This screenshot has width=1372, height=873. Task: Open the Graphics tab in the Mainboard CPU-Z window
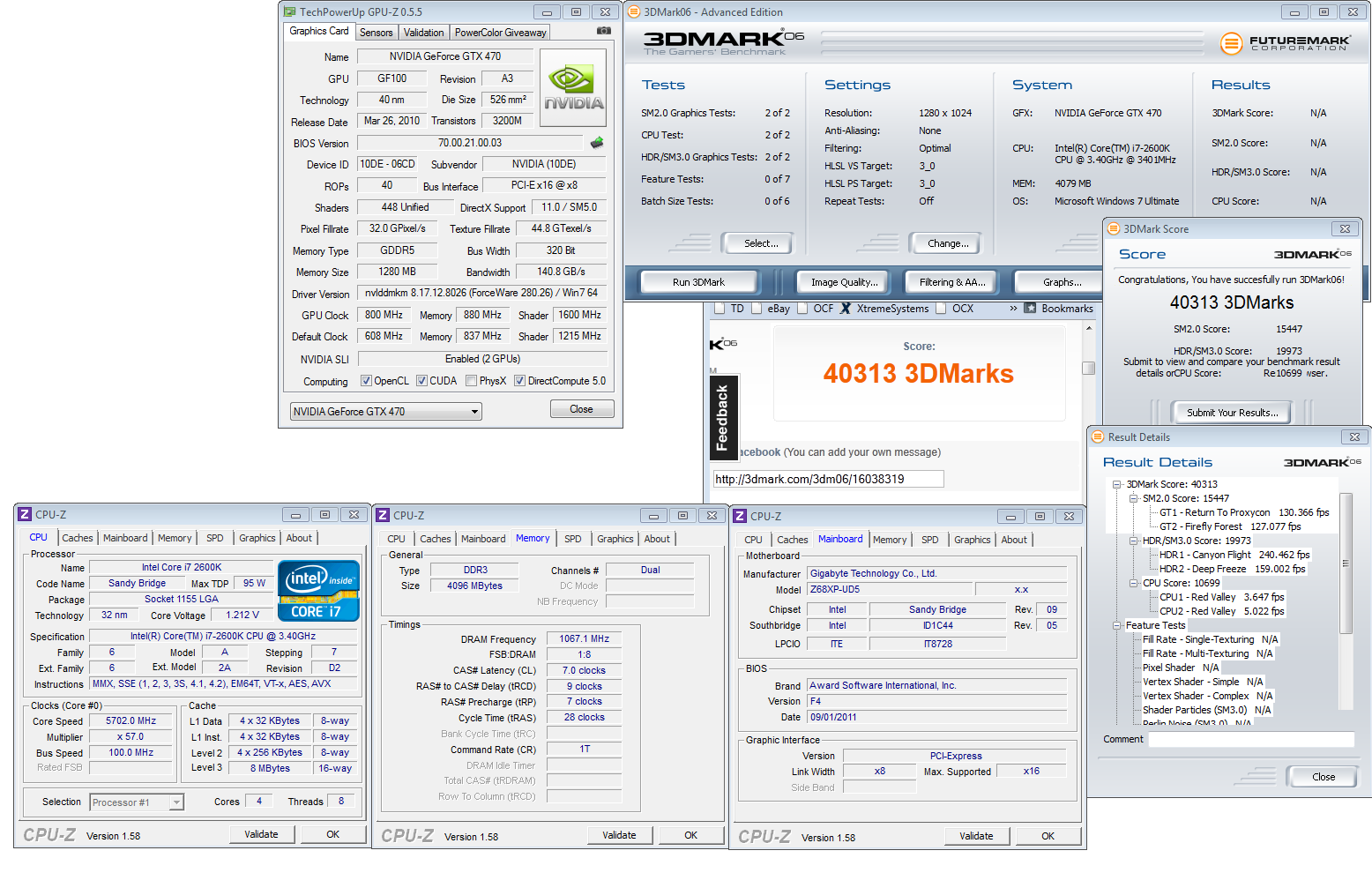[x=973, y=540]
